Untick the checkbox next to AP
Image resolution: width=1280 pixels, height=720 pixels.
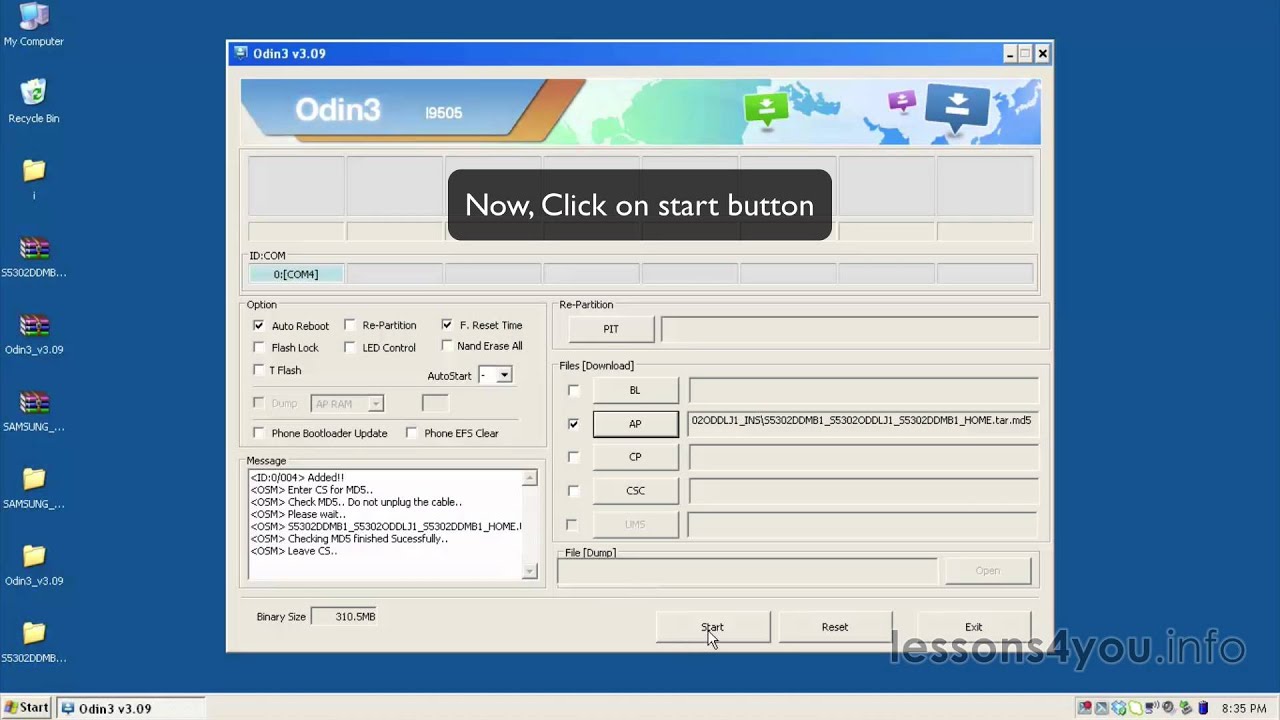(573, 424)
